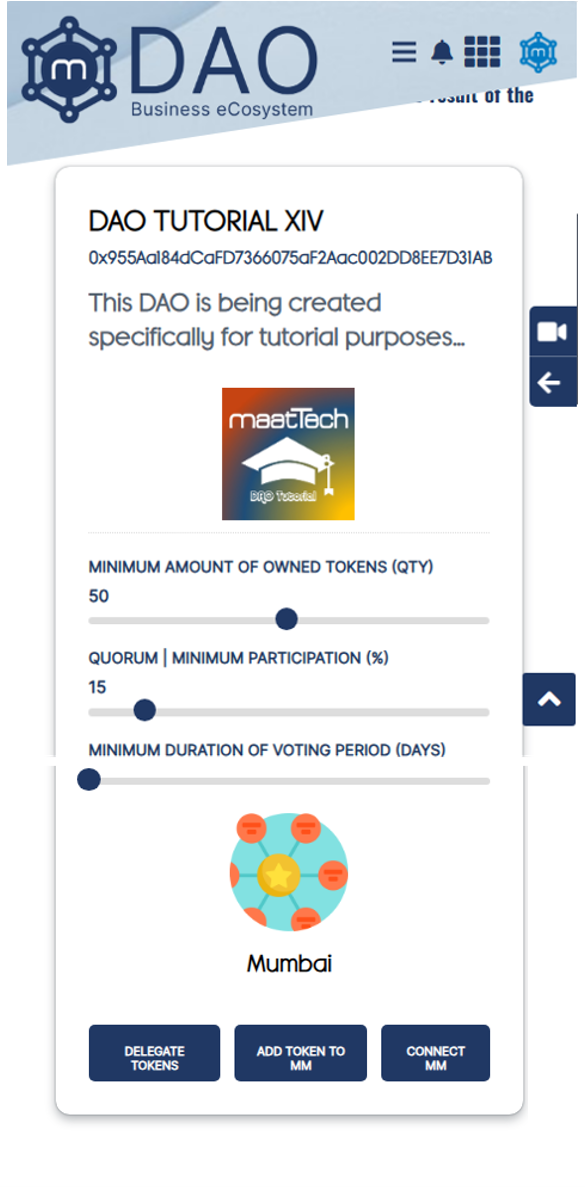Click Add Token to MM button
This screenshot has height=1187, width=585.
pyautogui.click(x=300, y=1053)
